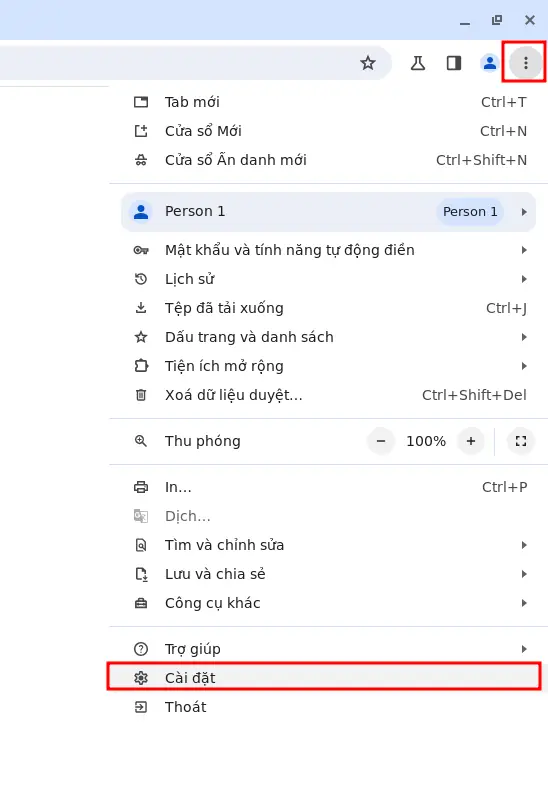Click the Cửa sổ Mới window icon

coord(141,131)
